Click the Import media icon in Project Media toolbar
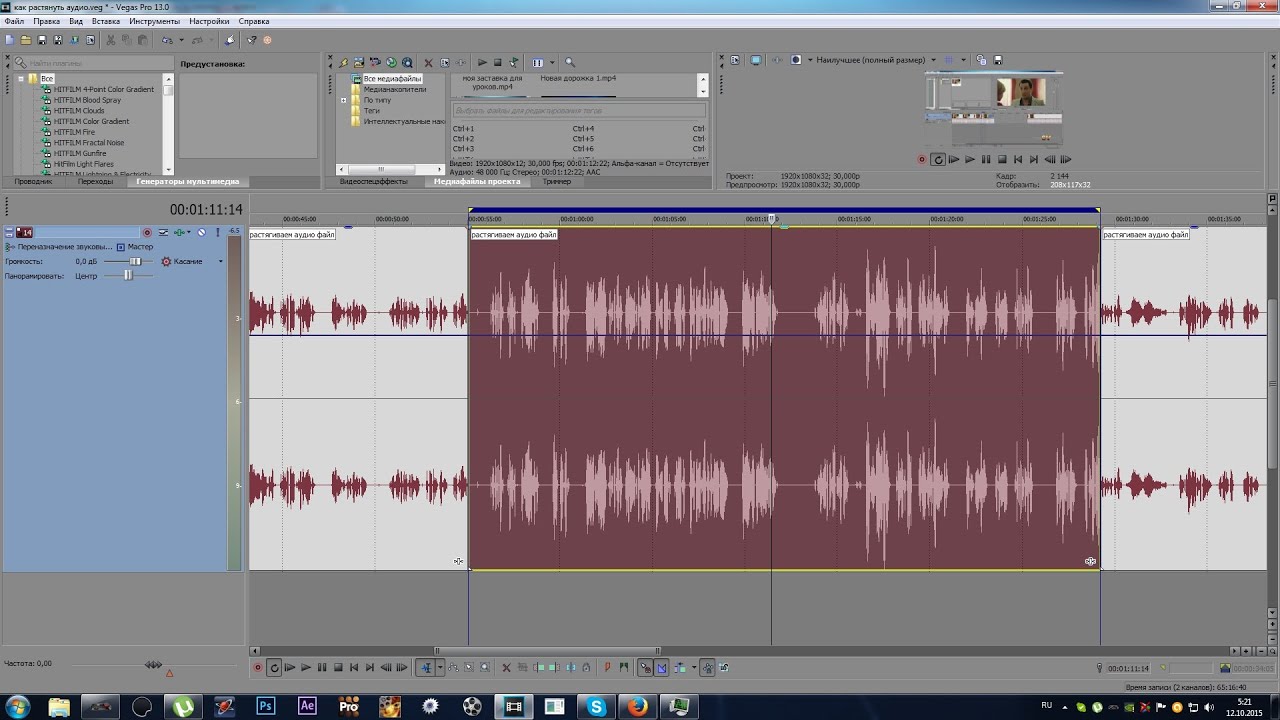1280x720 pixels. pos(358,62)
